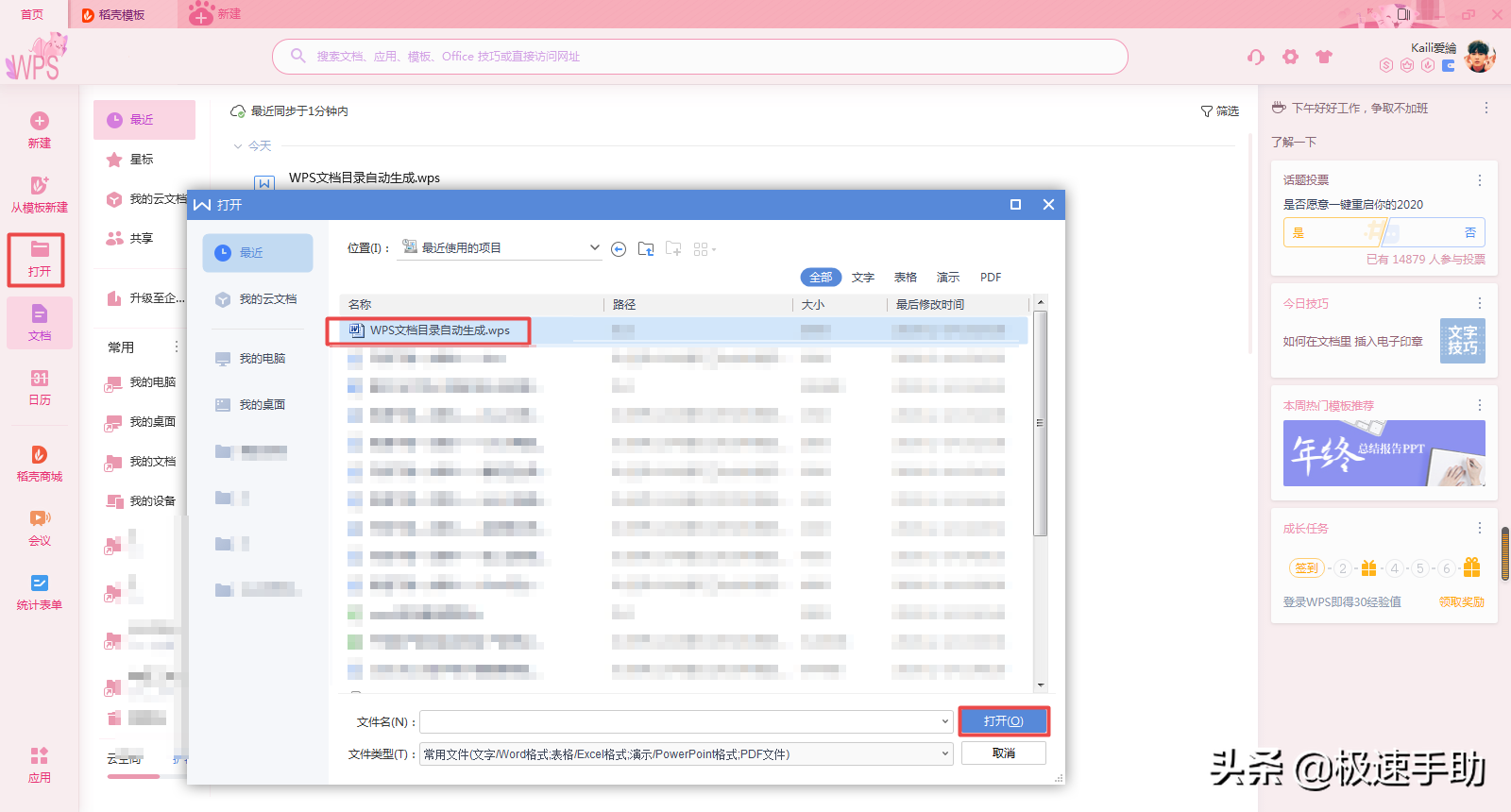The height and width of the screenshot is (812, 1511).
Task: Switch to the 首页 tab
Action: click(32, 14)
